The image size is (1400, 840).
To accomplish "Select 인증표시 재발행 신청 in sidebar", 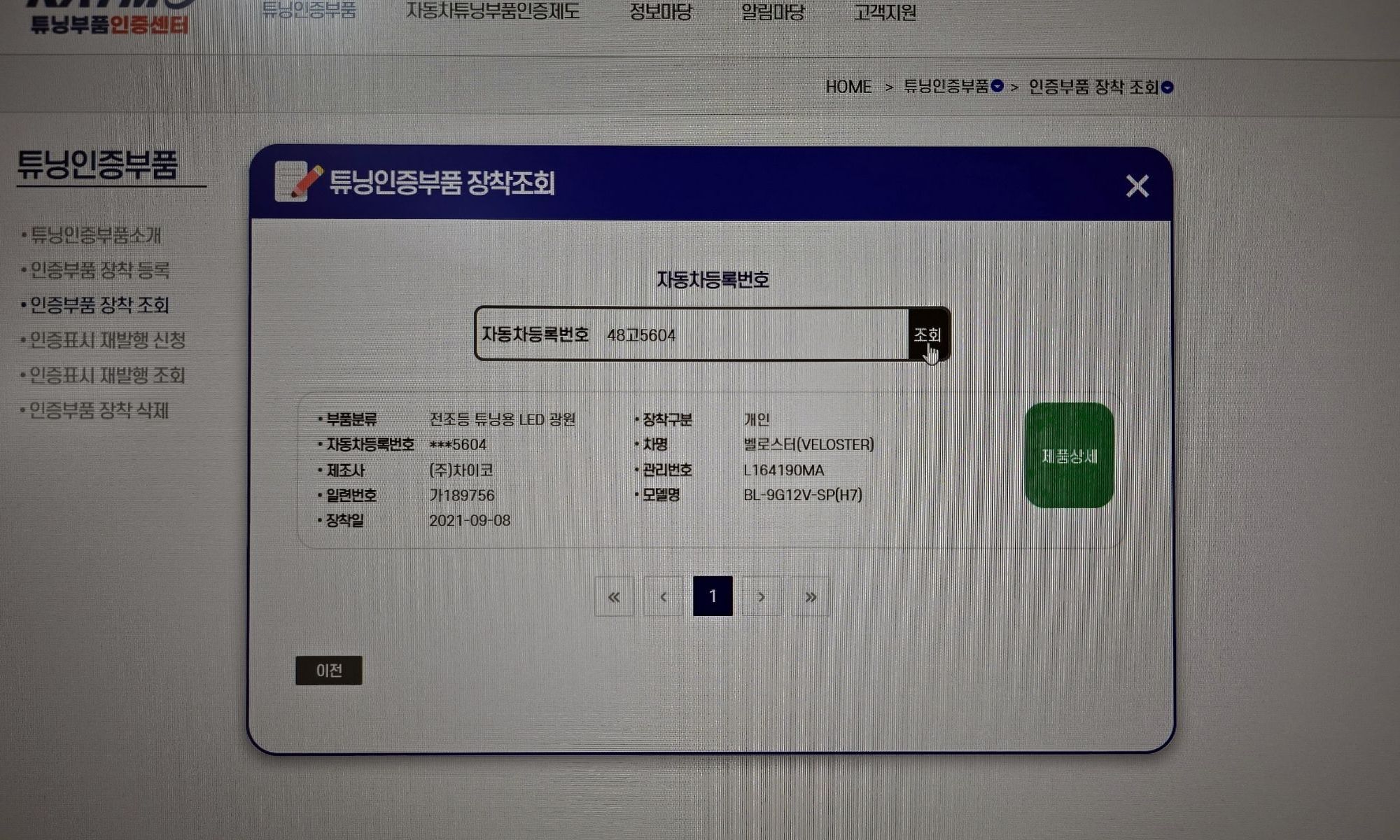I will [107, 340].
